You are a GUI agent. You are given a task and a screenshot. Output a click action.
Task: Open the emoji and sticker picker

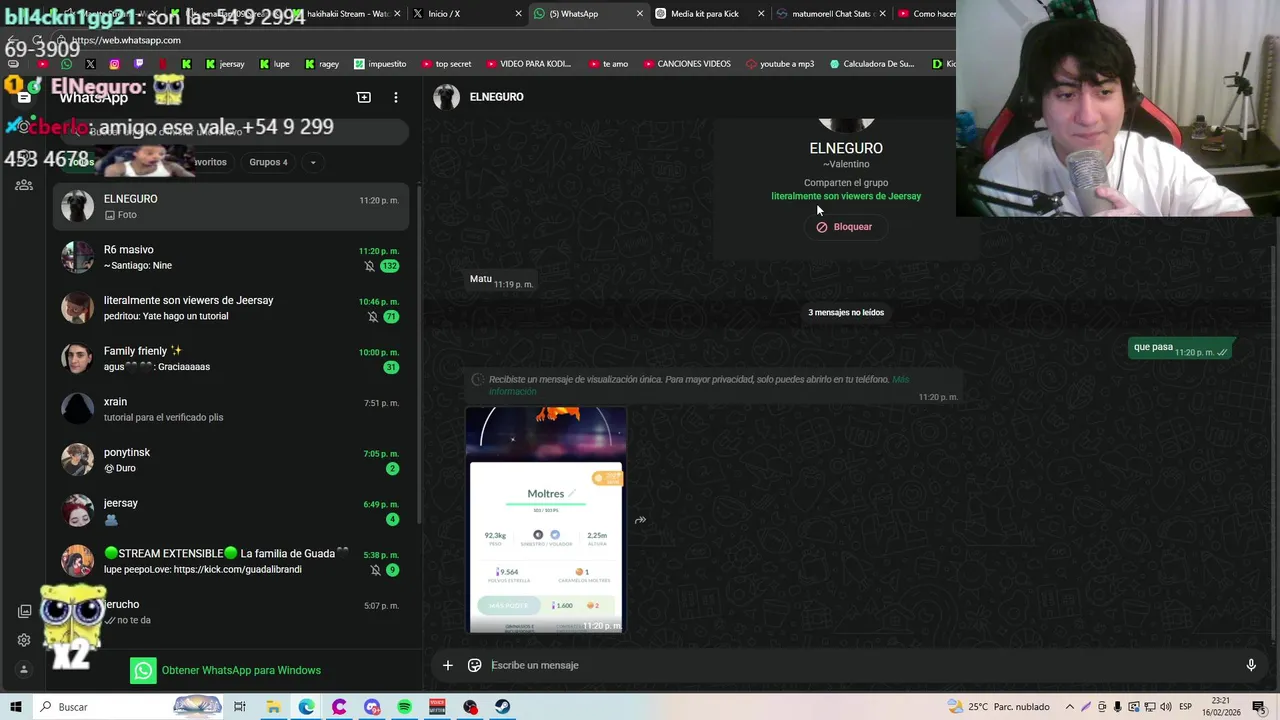[x=475, y=665]
